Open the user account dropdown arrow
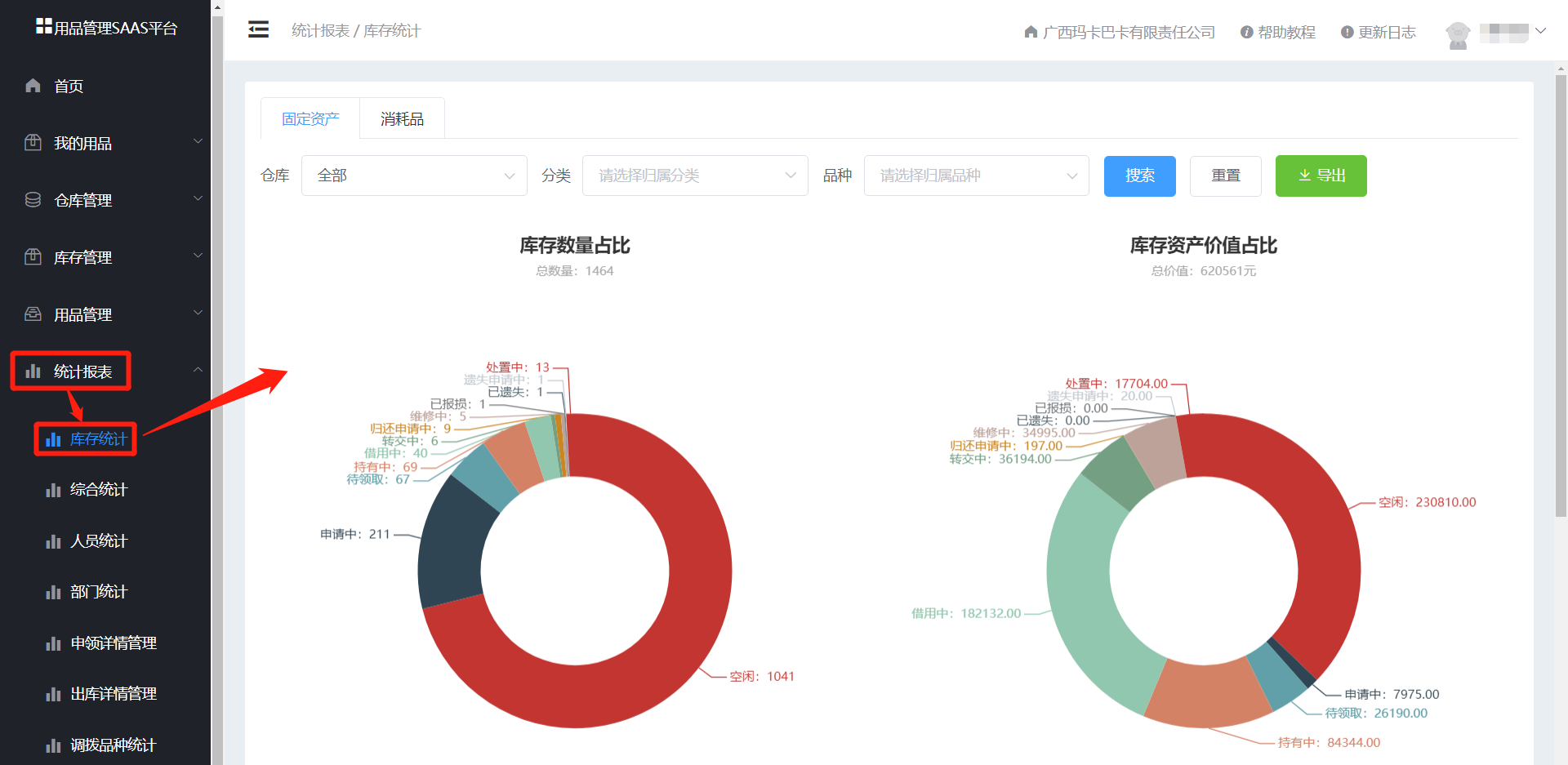The width and height of the screenshot is (1568, 765). click(1540, 31)
